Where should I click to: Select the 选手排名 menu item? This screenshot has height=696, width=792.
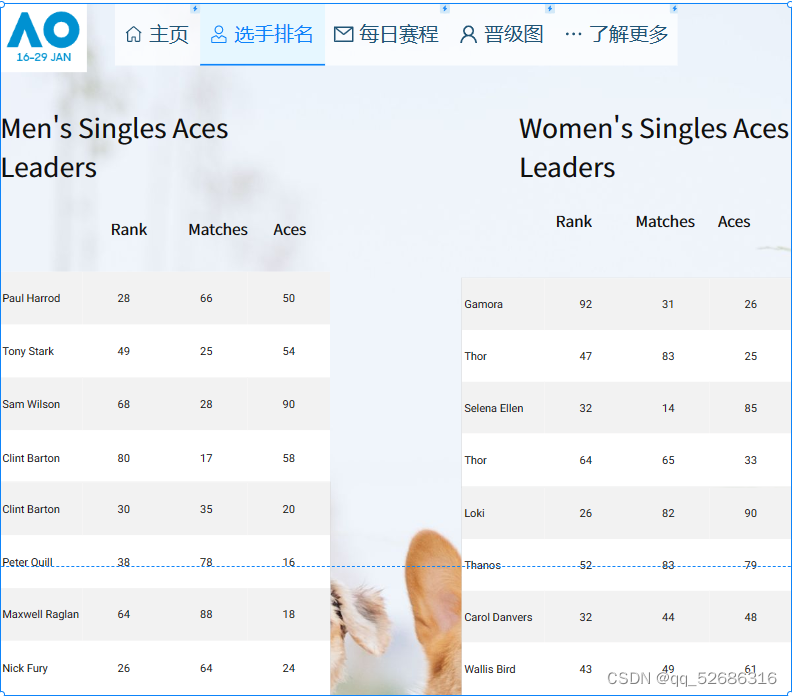pos(262,35)
